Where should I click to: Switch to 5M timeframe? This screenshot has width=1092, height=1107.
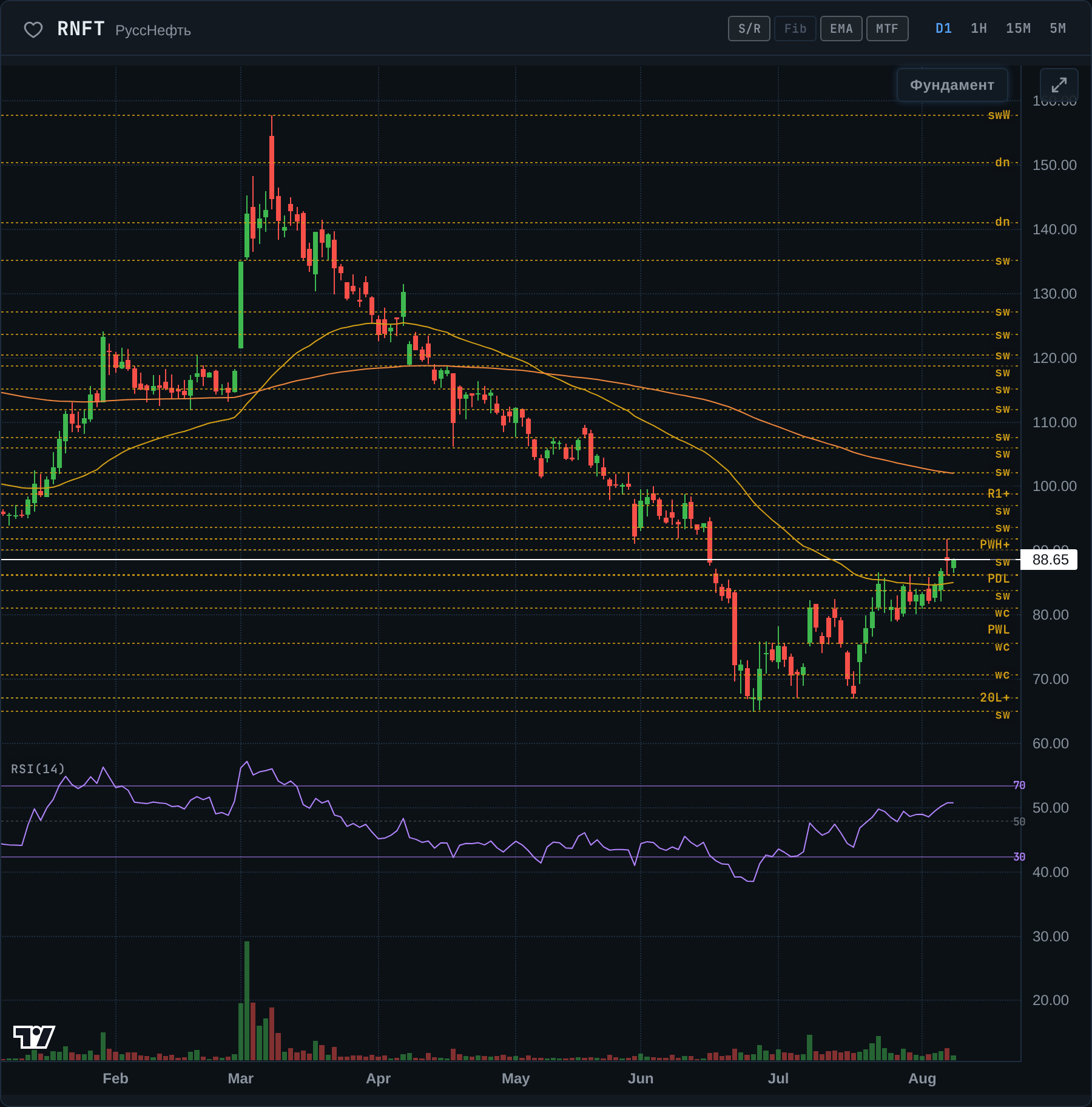click(1058, 29)
